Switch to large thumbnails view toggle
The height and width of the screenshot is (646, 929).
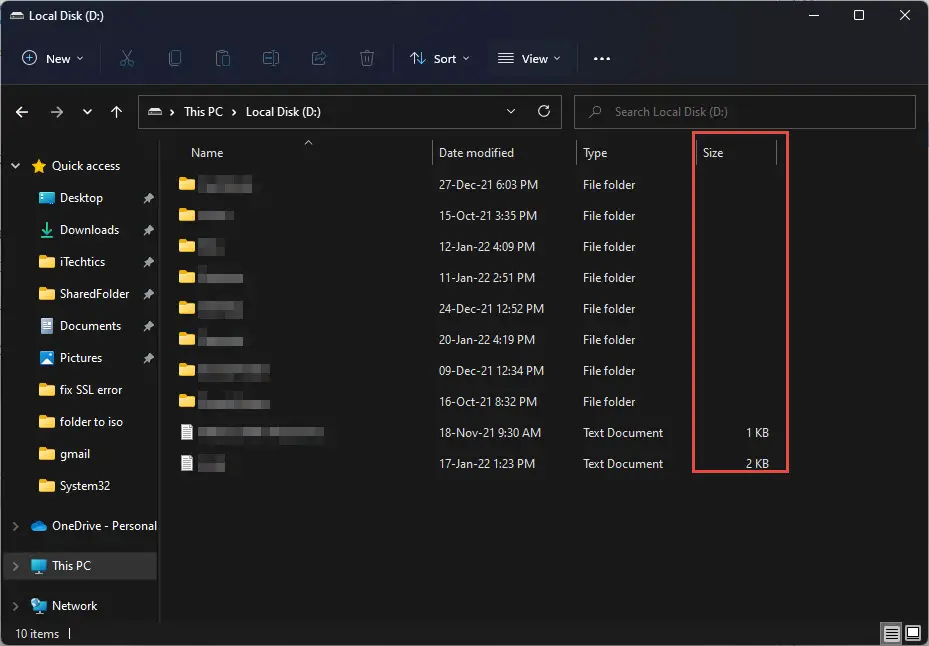[x=912, y=634]
